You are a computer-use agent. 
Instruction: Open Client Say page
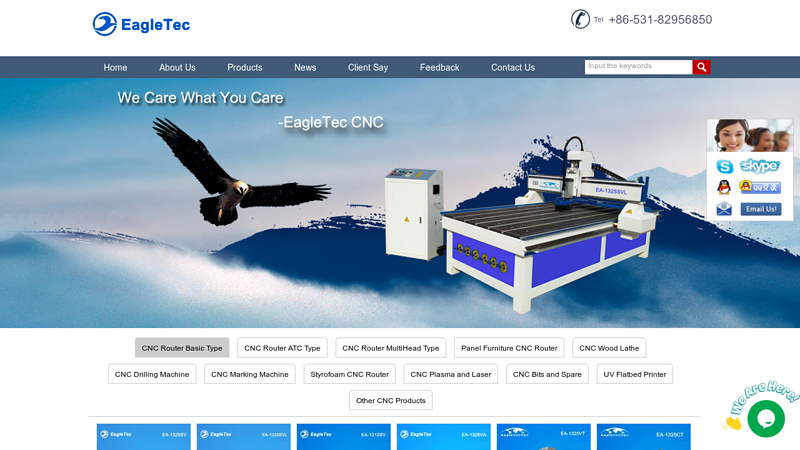(368, 67)
